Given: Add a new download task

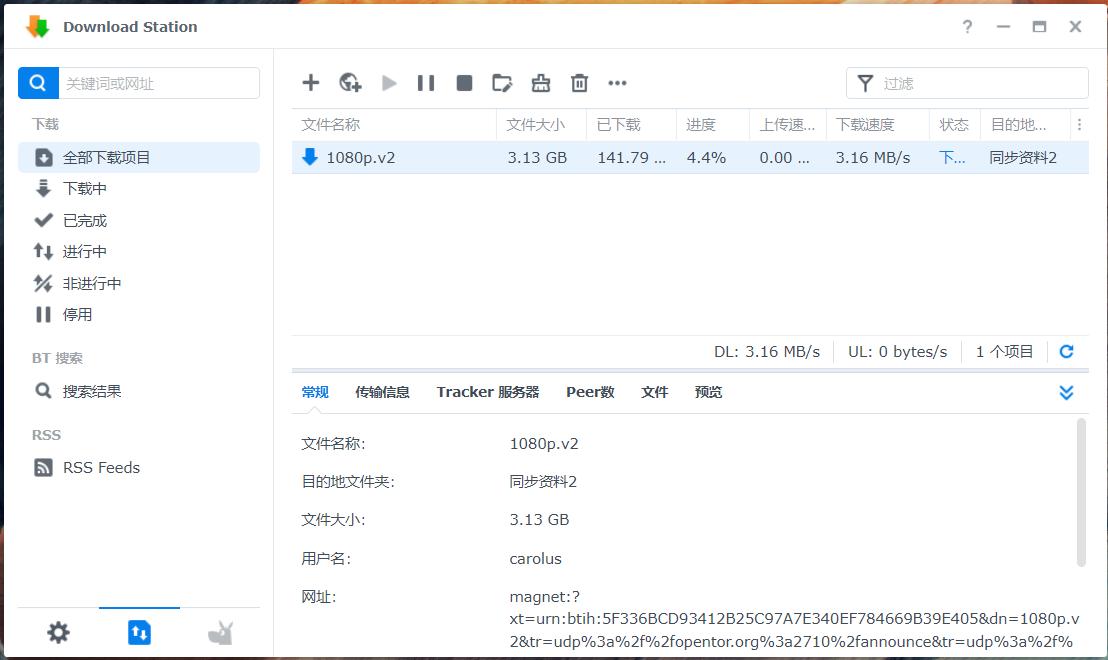Looking at the screenshot, I should click(x=311, y=83).
